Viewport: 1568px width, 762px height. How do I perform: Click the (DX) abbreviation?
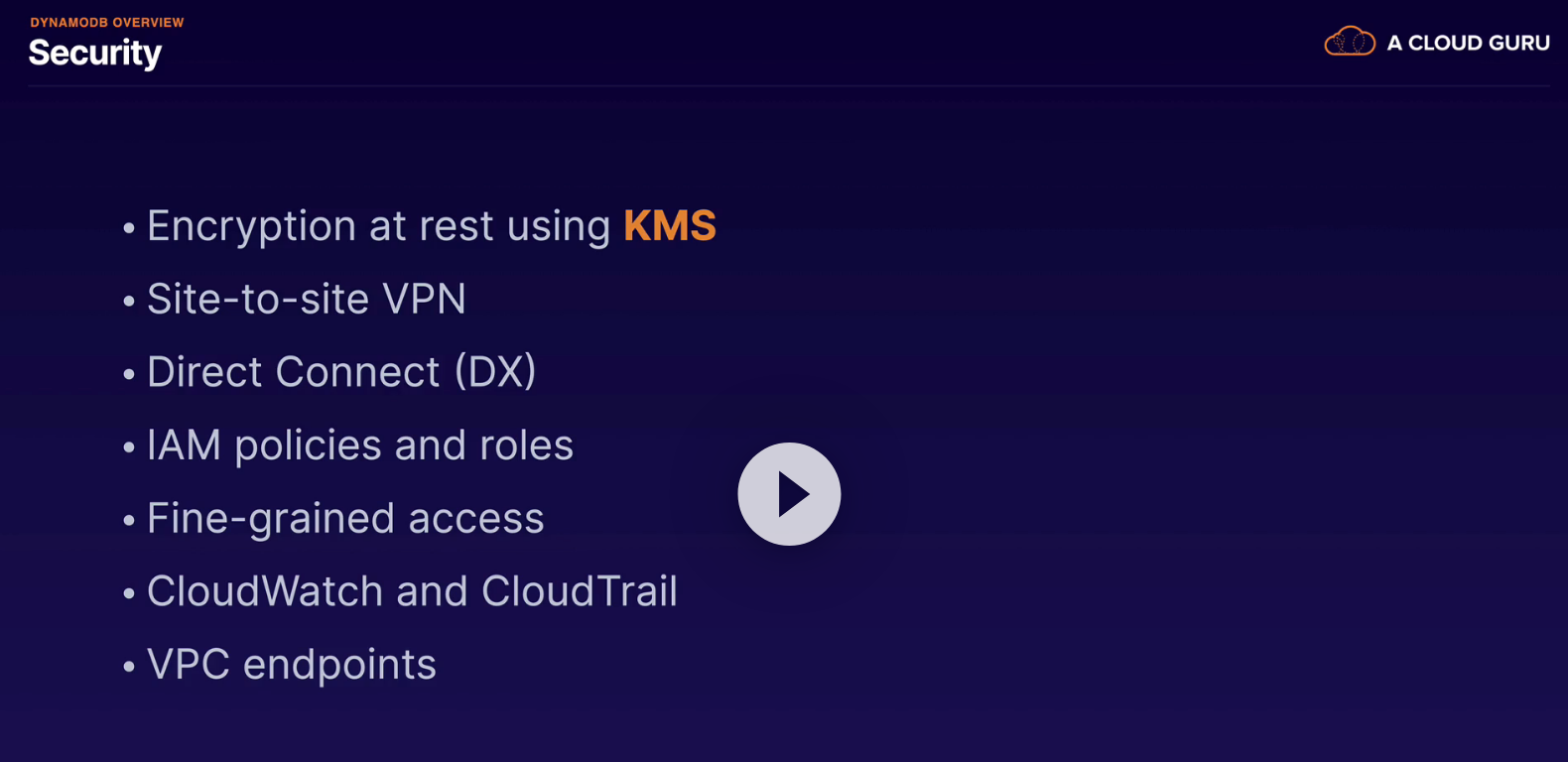click(495, 372)
